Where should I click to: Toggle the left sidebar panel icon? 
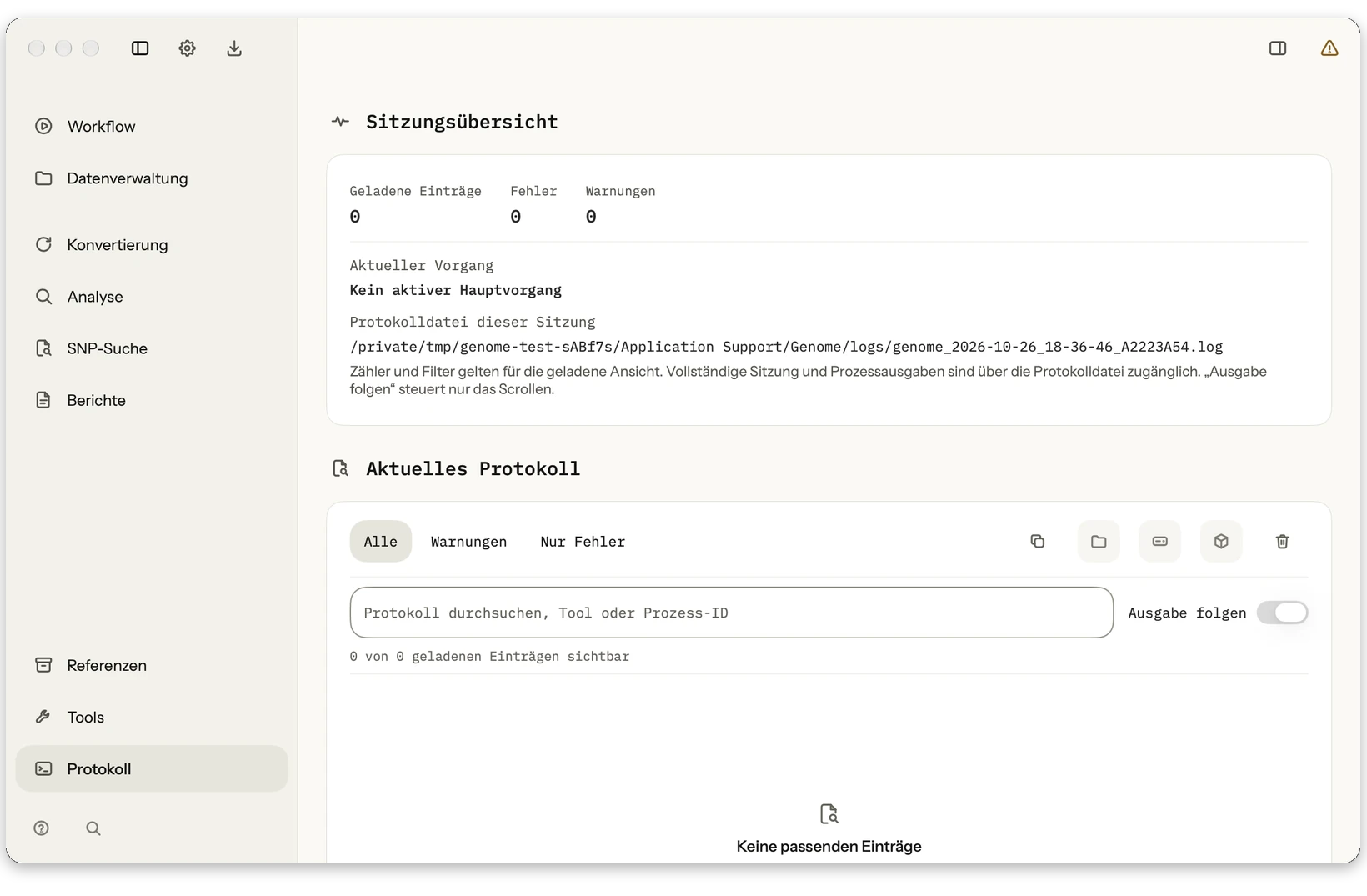pyautogui.click(x=140, y=48)
